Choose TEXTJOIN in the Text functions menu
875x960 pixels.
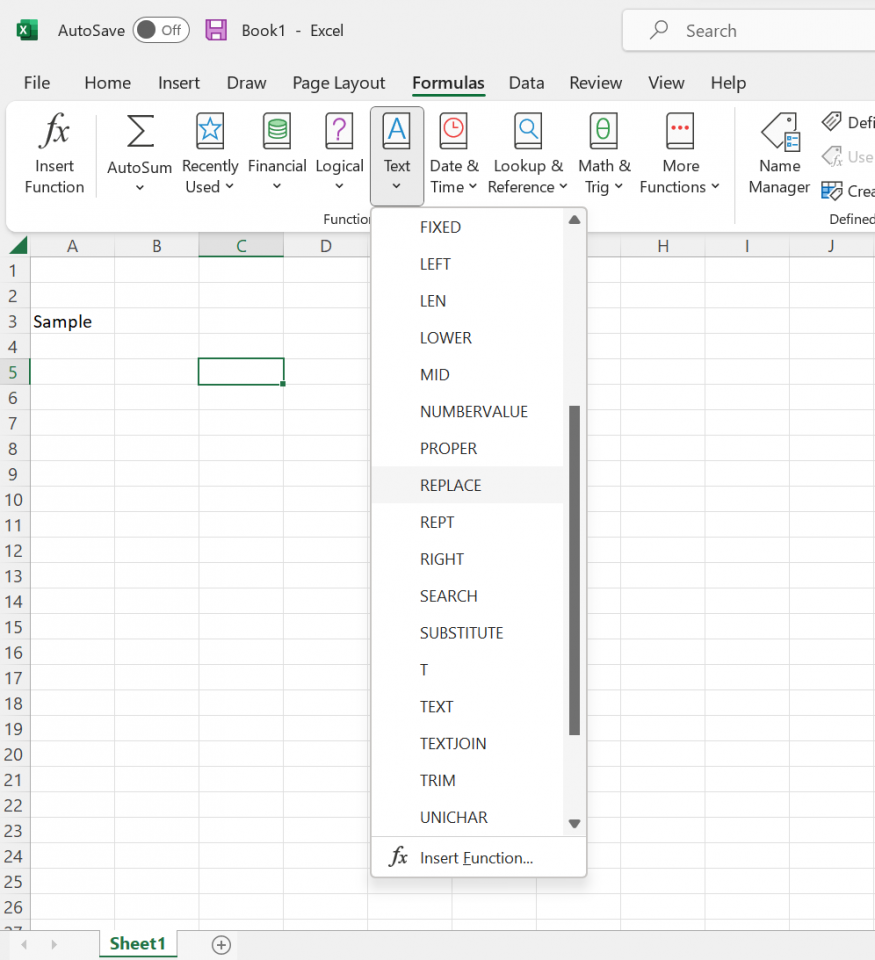click(x=453, y=744)
